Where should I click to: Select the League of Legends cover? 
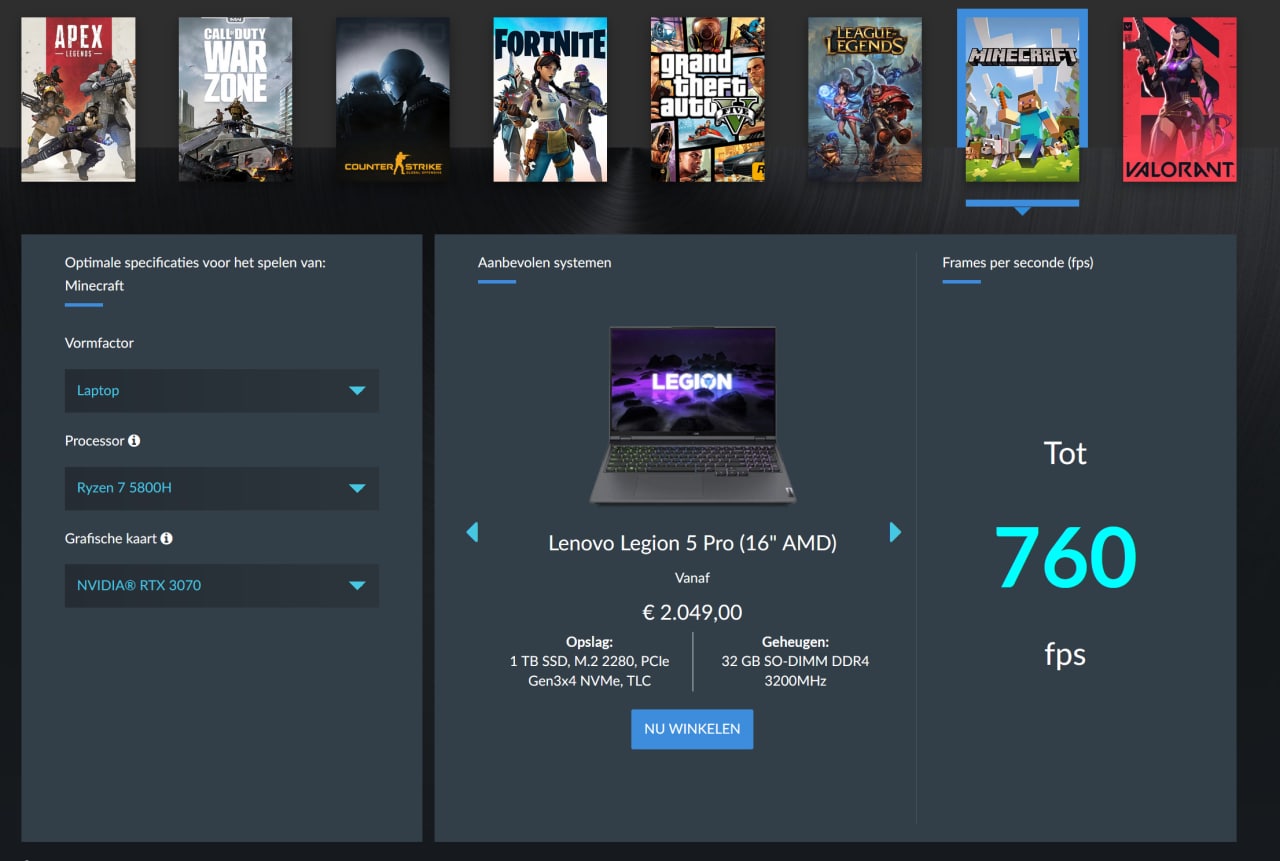865,99
